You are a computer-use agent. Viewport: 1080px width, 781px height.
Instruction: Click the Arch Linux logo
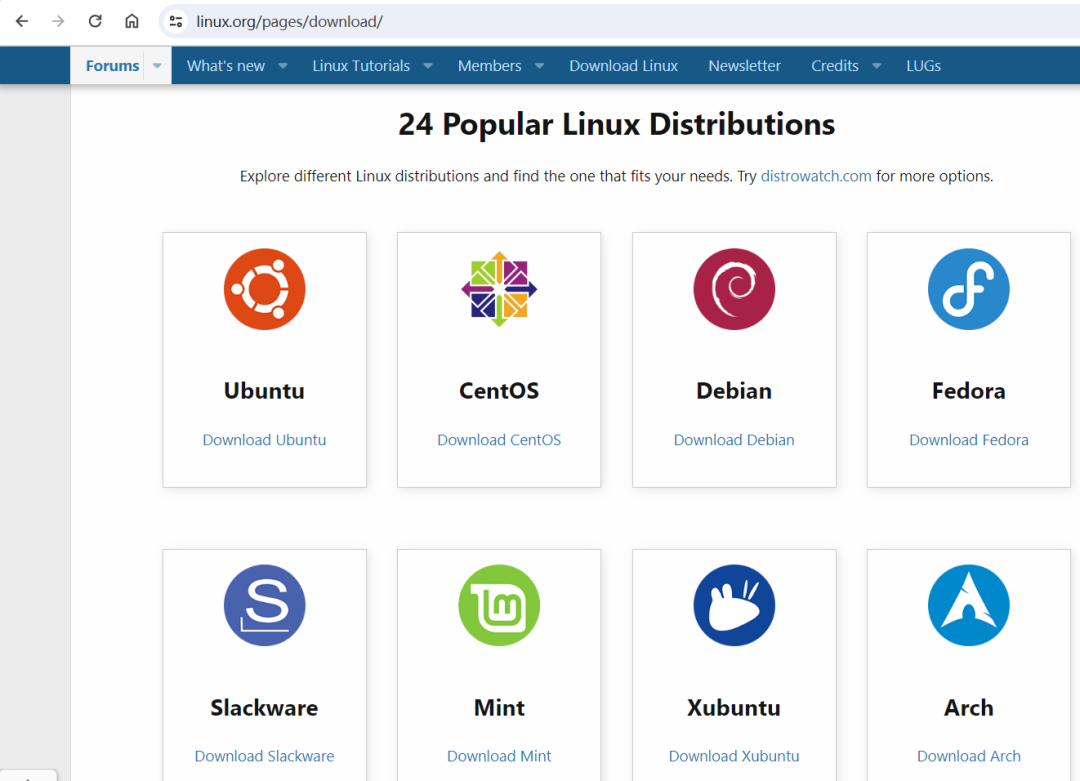click(968, 605)
